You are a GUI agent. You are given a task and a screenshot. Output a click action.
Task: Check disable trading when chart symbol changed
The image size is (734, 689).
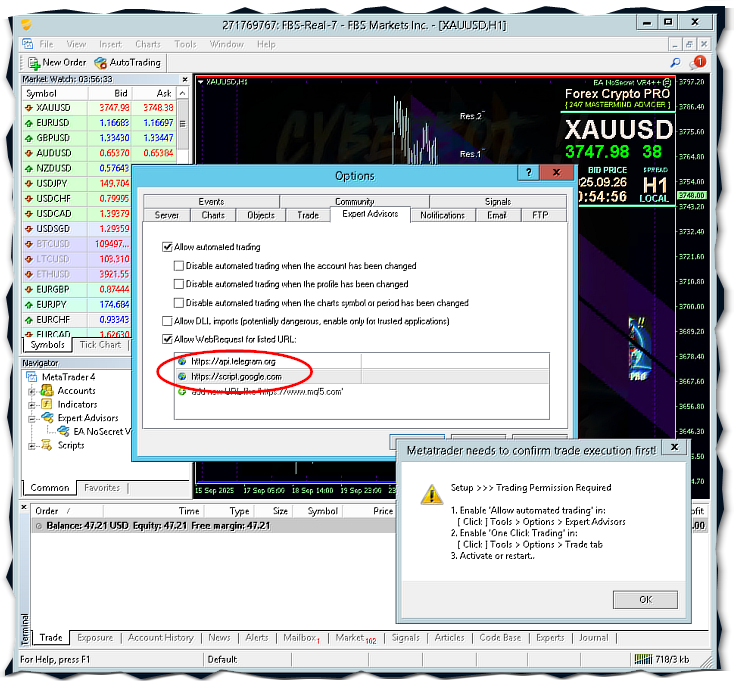[x=178, y=303]
